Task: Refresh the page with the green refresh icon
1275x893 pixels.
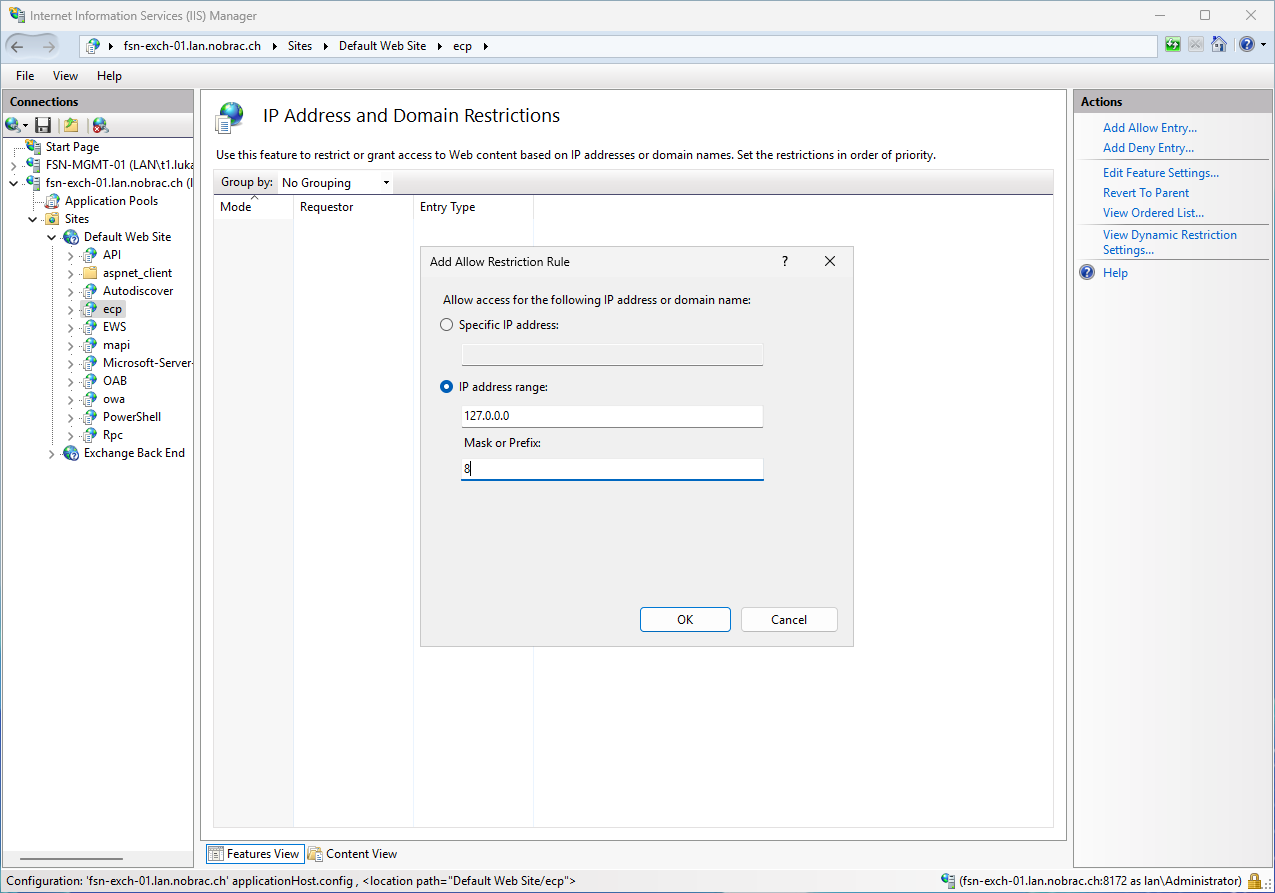Action: coord(1173,45)
